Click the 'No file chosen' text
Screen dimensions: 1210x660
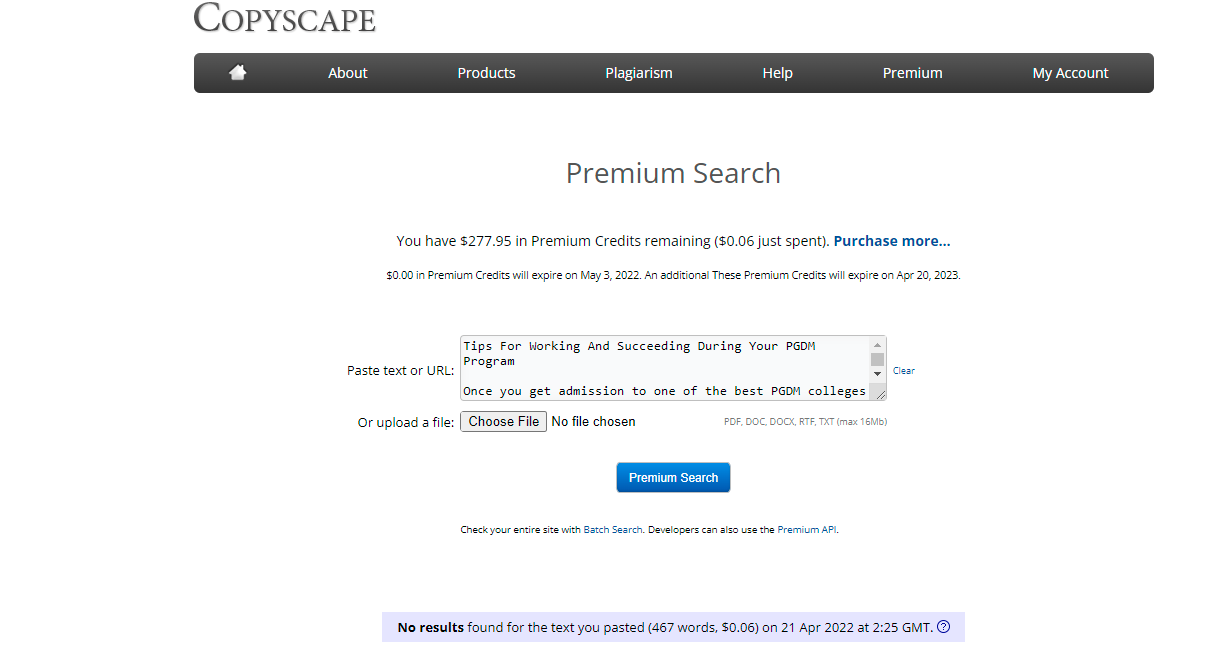coord(594,422)
